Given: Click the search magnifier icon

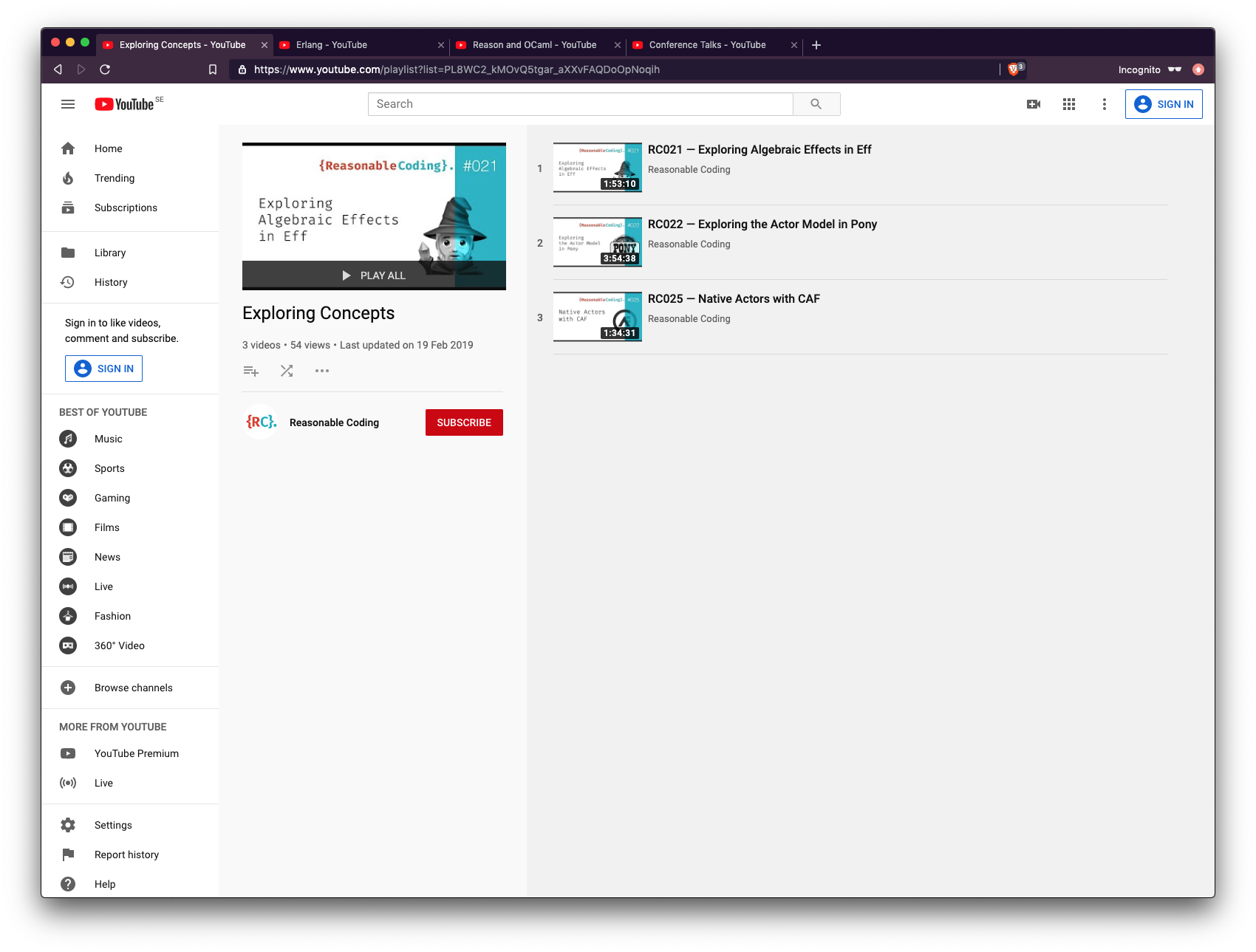Looking at the screenshot, I should point(816,103).
